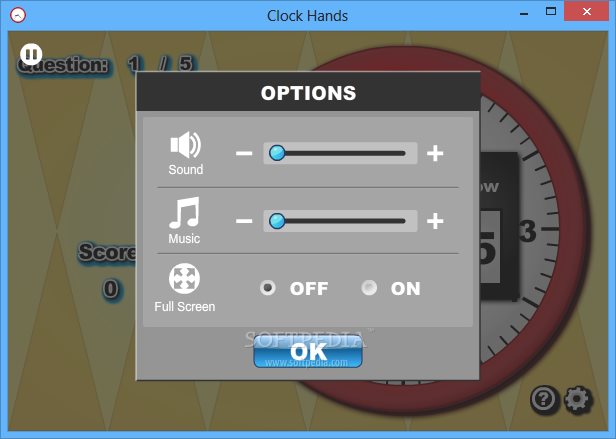616x439 pixels.
Task: Increase Sound volume with plus
Action: click(x=435, y=153)
